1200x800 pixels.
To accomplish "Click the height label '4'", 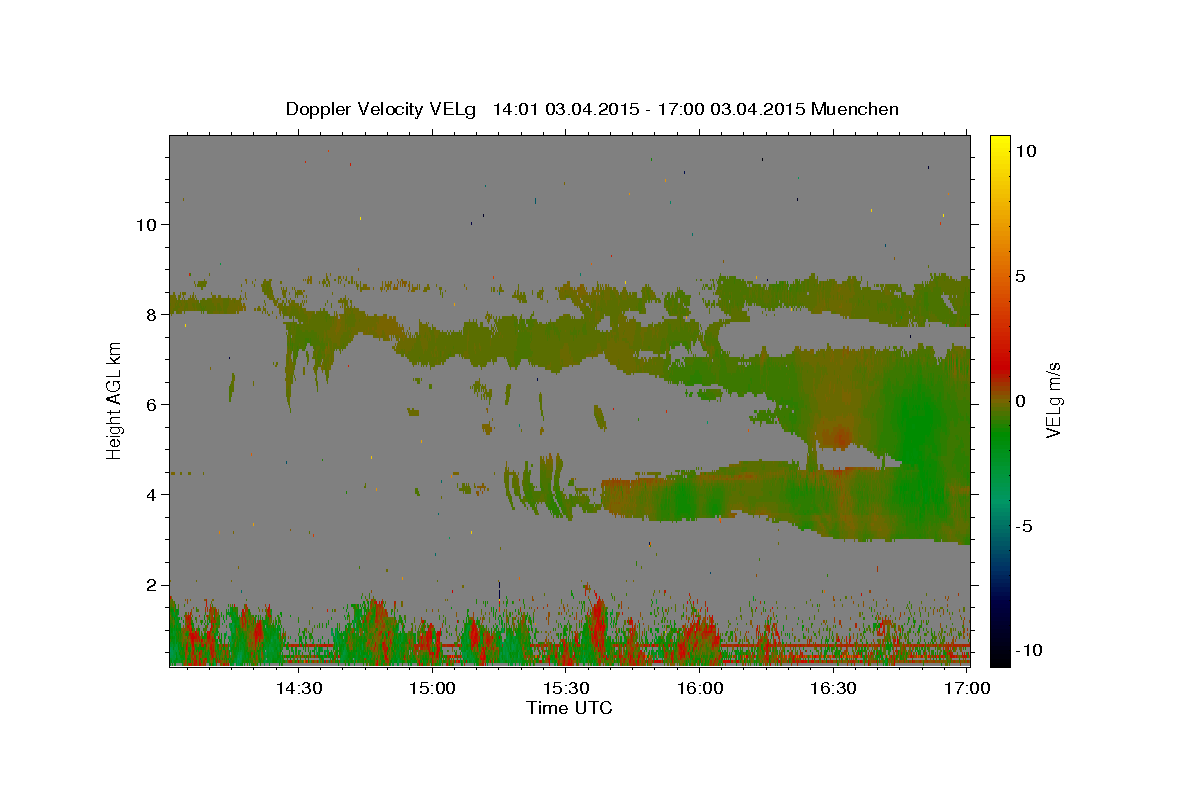I will 151,494.
